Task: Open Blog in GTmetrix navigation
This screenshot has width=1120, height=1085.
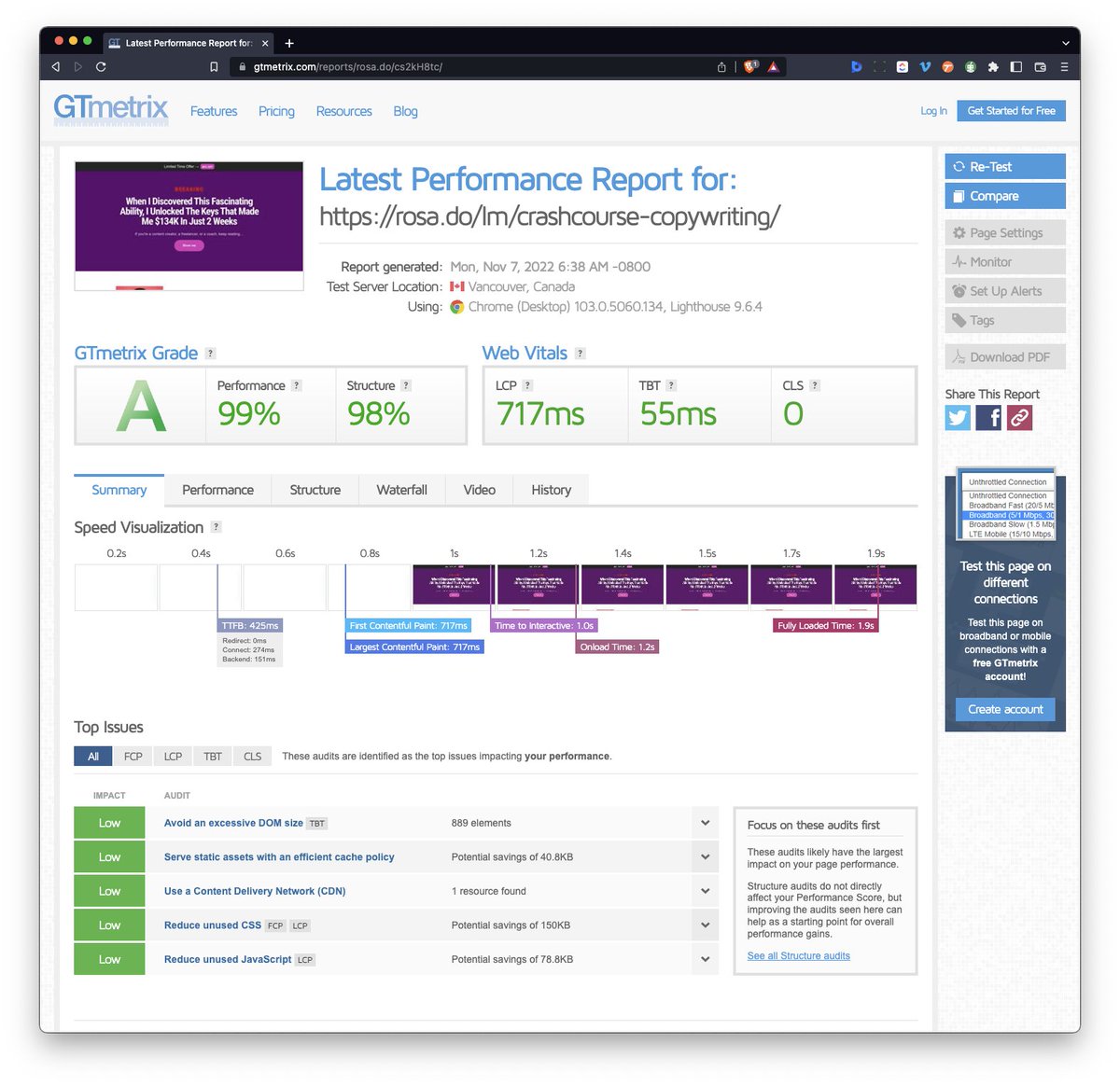Action: [405, 111]
